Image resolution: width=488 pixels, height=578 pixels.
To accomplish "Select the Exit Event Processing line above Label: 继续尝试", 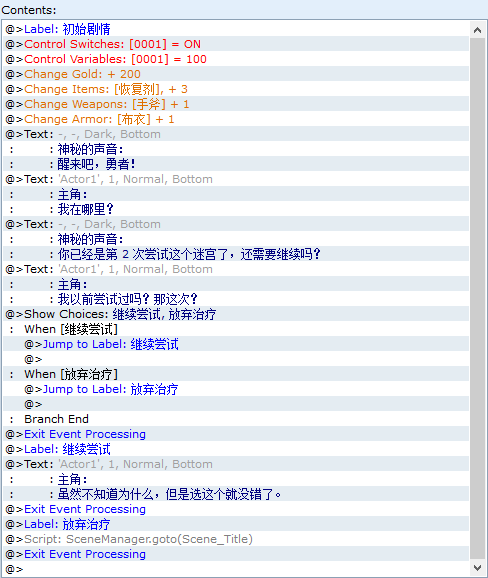I will tap(236, 434).
